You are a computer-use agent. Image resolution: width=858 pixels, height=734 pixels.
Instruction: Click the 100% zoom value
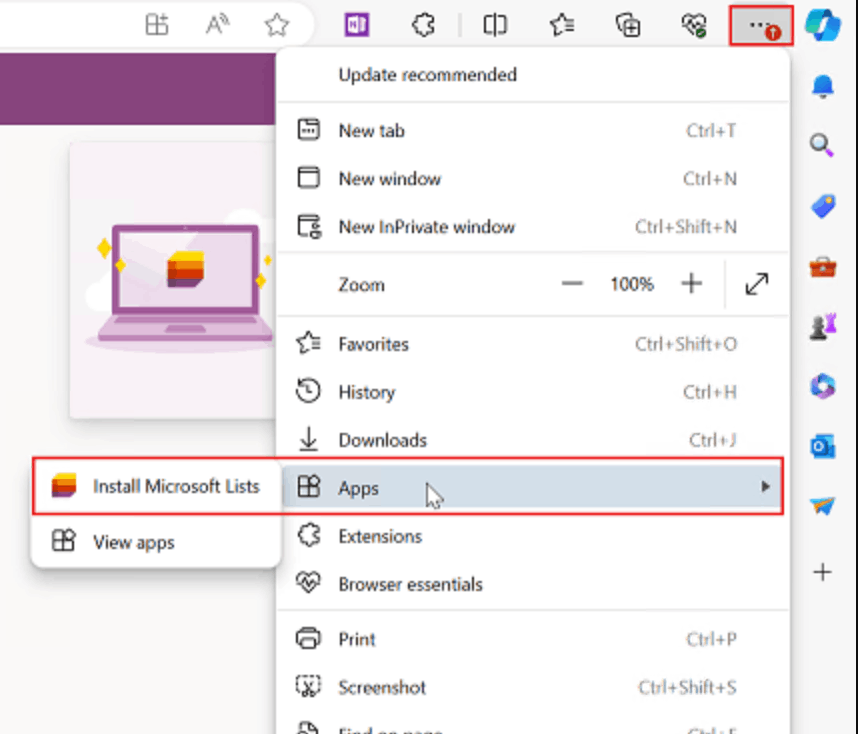click(x=632, y=284)
